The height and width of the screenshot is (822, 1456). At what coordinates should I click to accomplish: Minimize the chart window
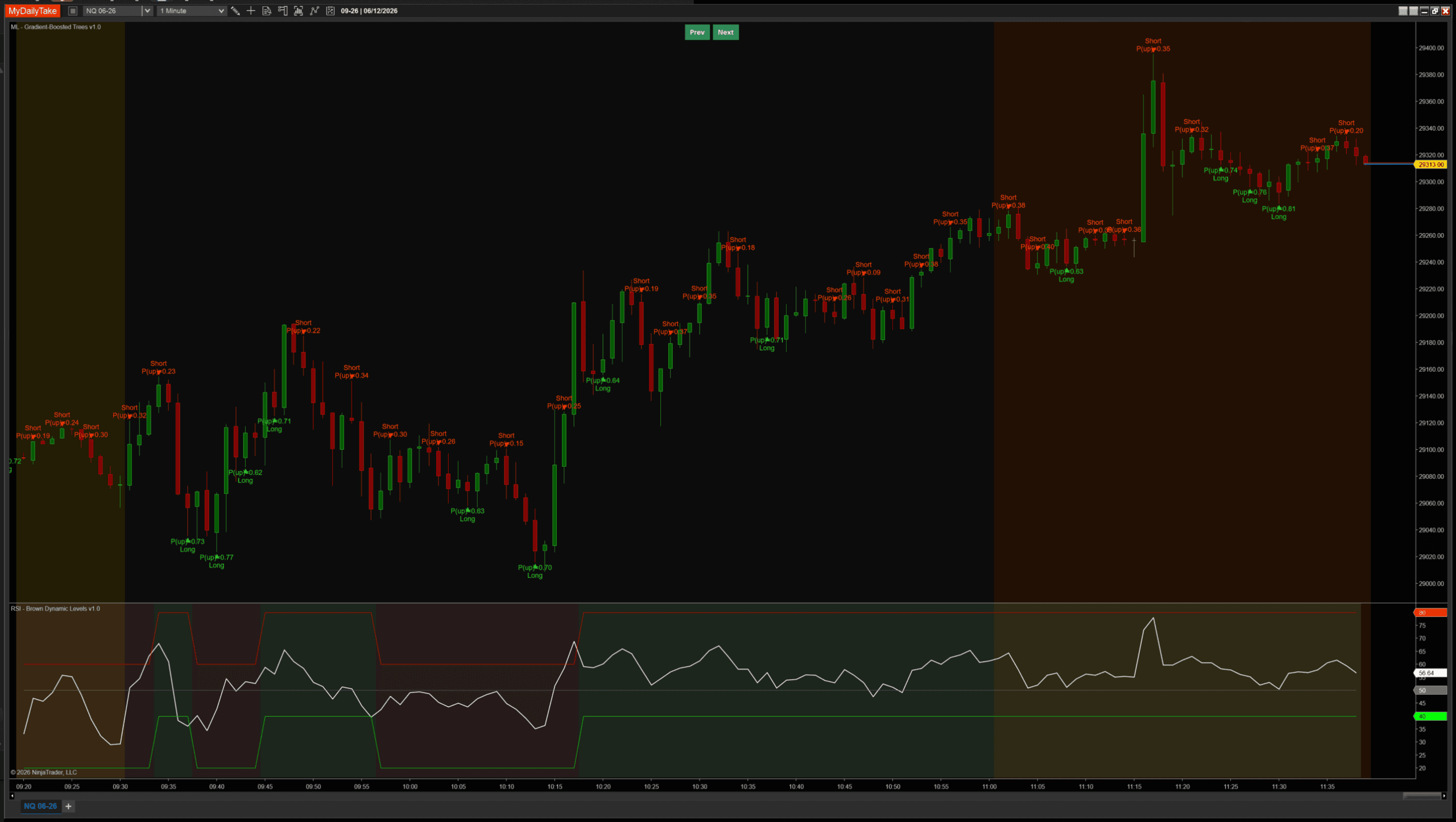coord(1424,11)
